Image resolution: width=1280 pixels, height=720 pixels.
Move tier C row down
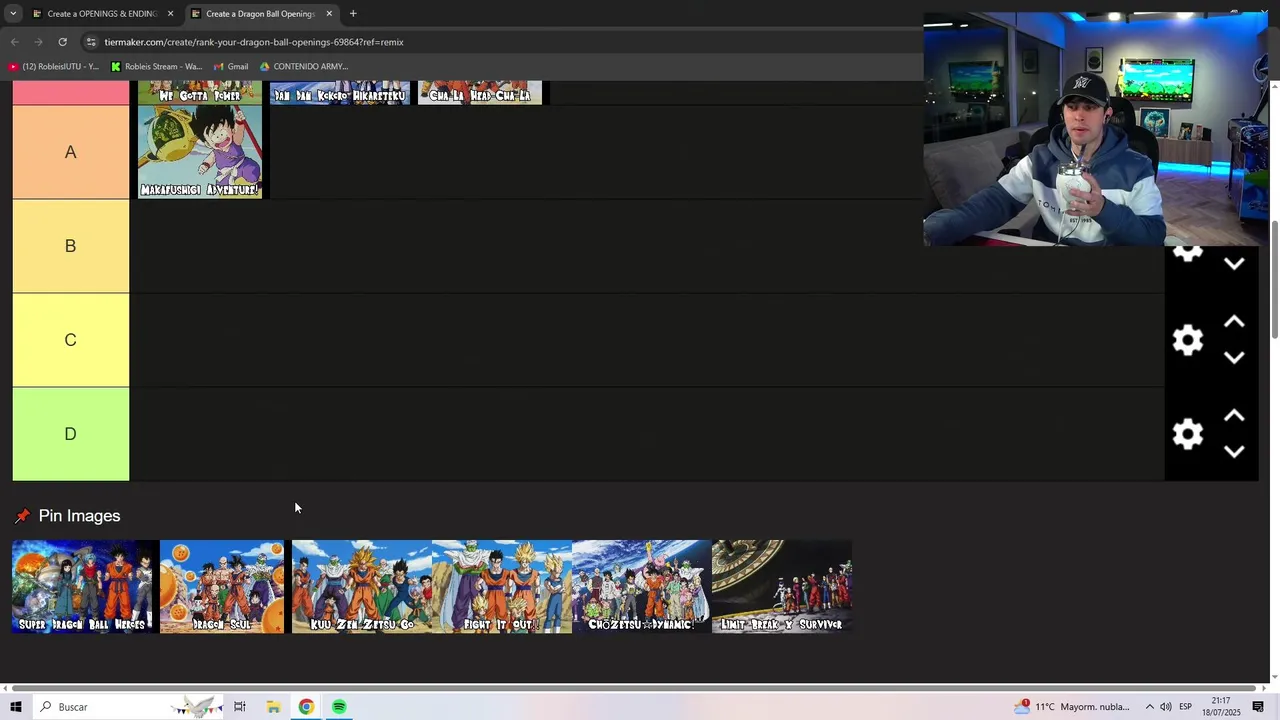coord(1234,357)
